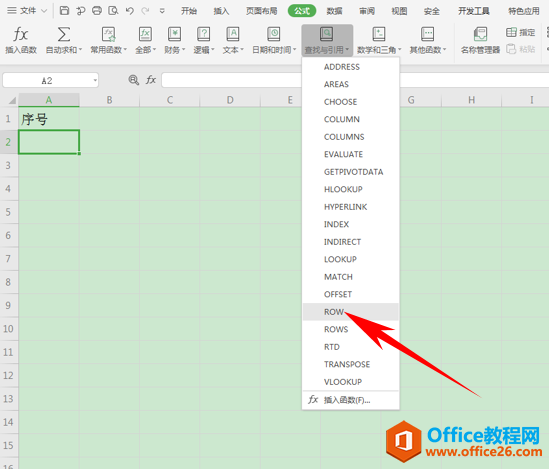The image size is (549, 469).
Task: Open the Logical functions icon
Action: pyautogui.click(x=203, y=34)
